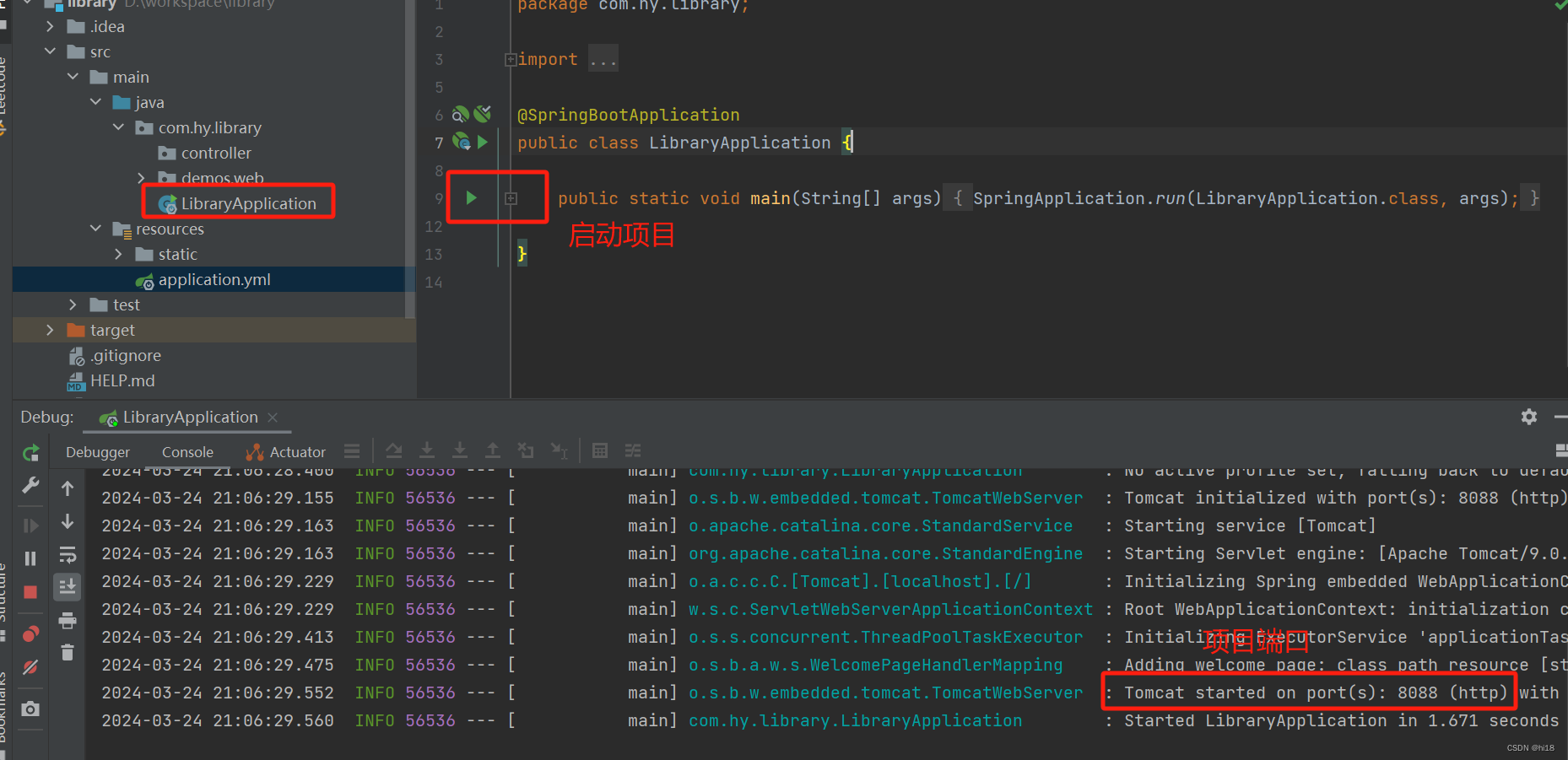Viewport: 1568px width, 760px height.
Task: Open Evaluate Expression calculator icon
Action: pyautogui.click(x=600, y=451)
